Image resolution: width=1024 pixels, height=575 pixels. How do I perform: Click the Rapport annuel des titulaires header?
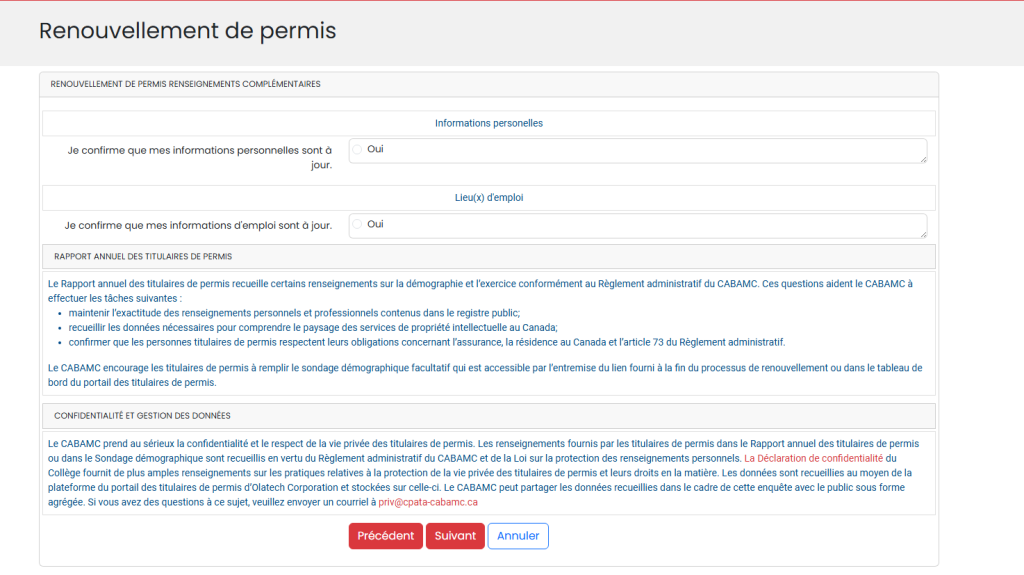pos(143,257)
